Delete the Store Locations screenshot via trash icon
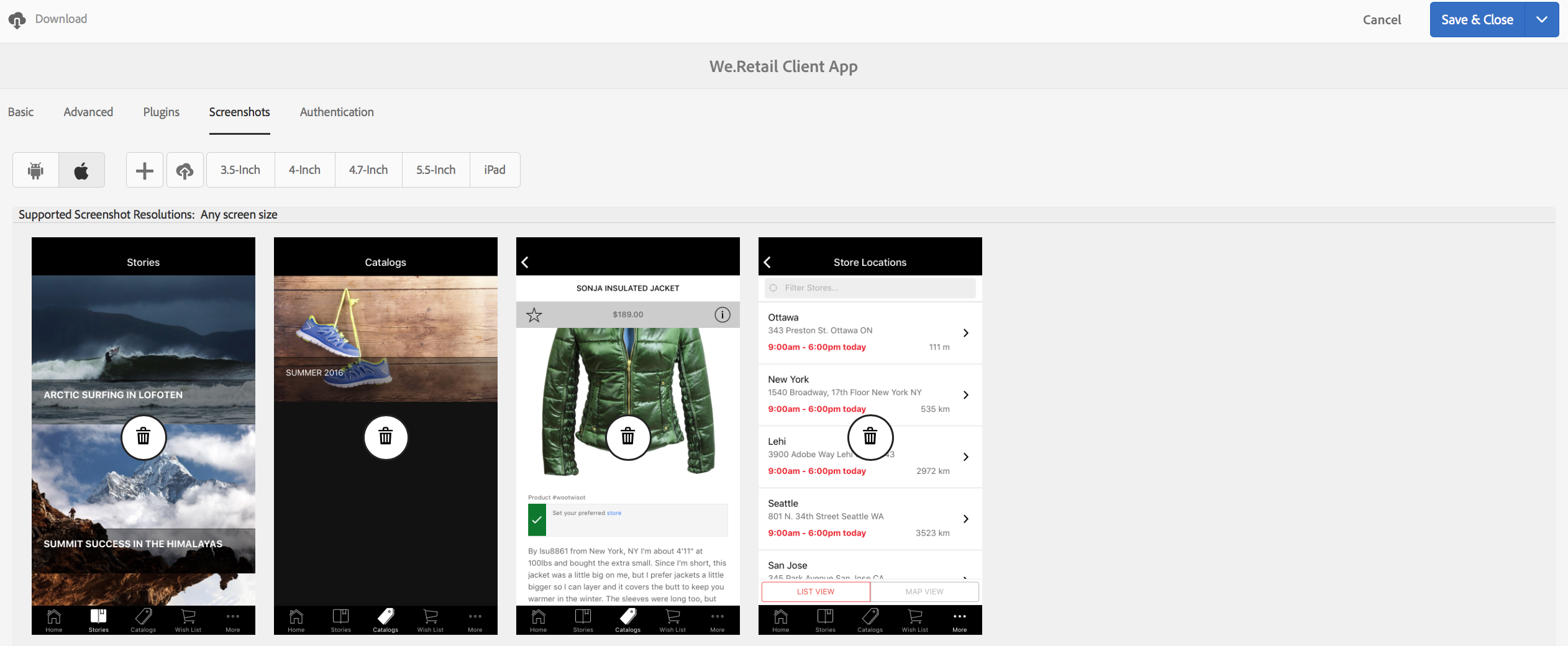 tap(870, 437)
